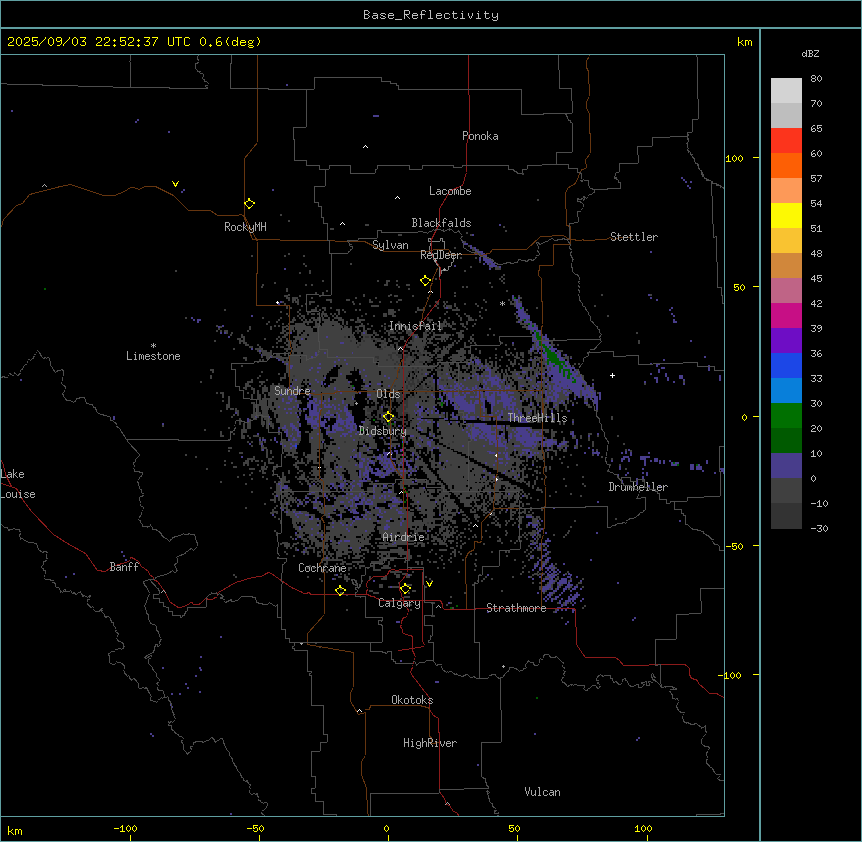The image size is (862, 842).
Task: Click the Drumheller city label
Action: [x=638, y=487]
